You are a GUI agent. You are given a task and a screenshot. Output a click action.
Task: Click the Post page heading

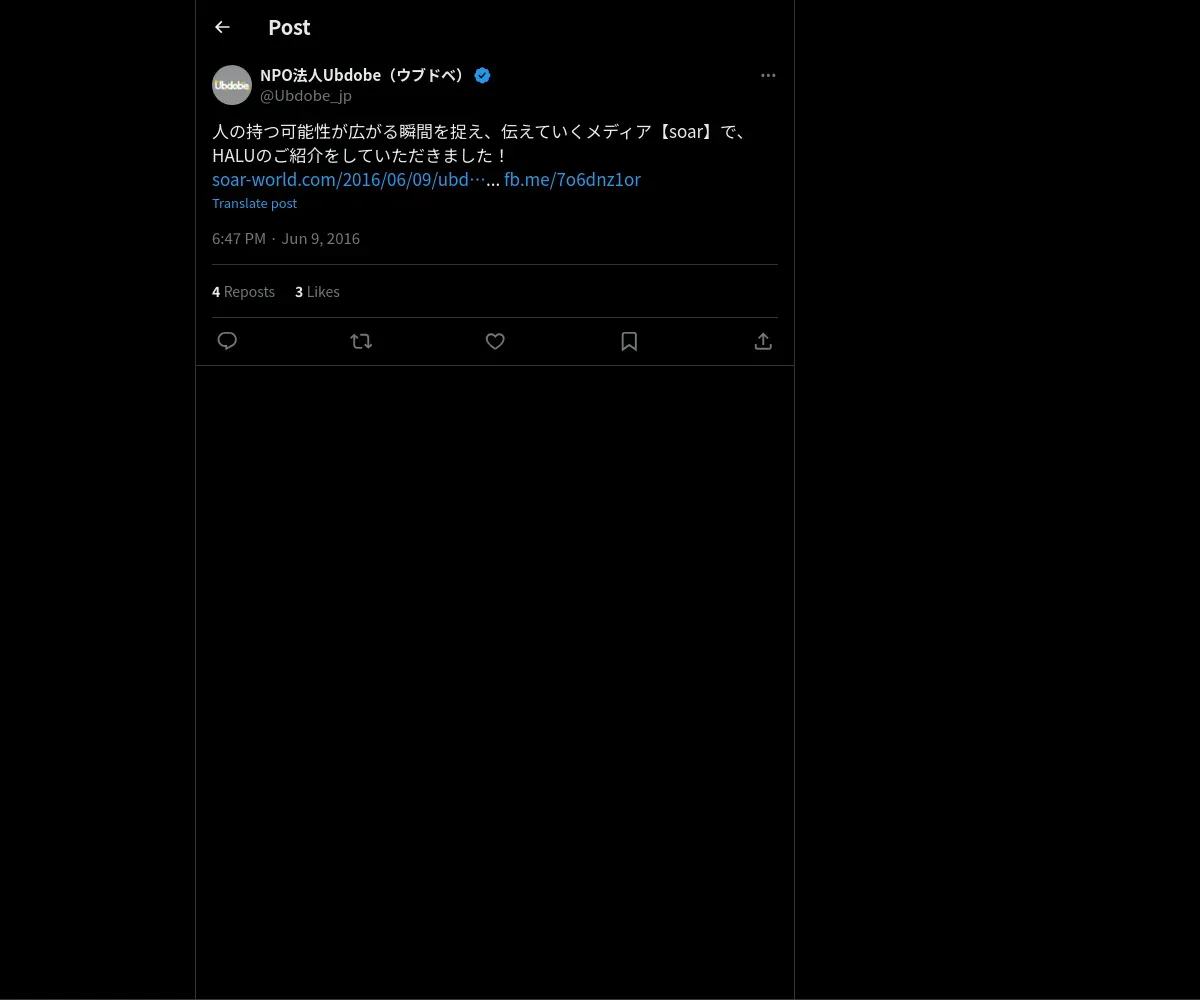tap(289, 28)
